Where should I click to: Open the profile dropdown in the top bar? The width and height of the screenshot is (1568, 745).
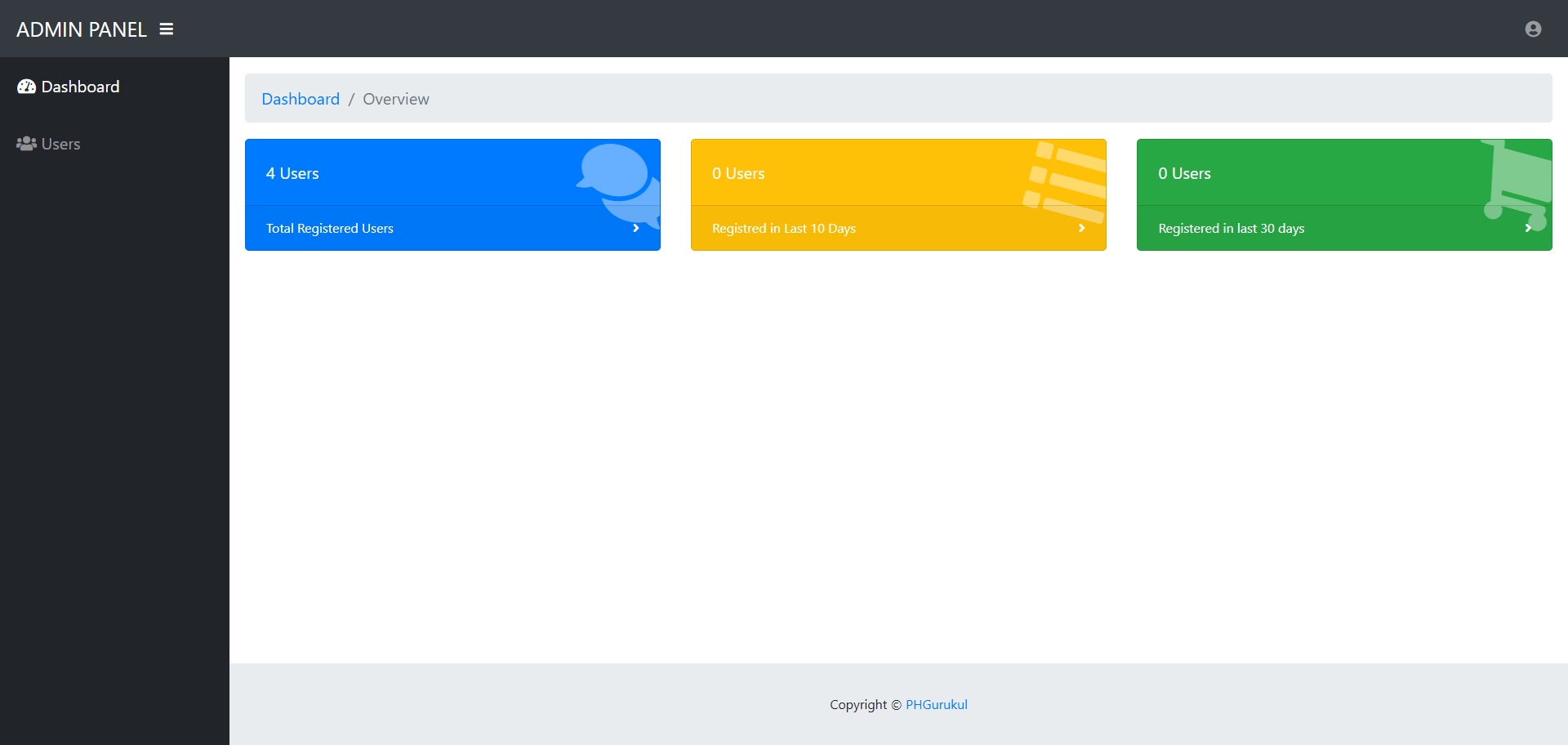pyautogui.click(x=1533, y=29)
